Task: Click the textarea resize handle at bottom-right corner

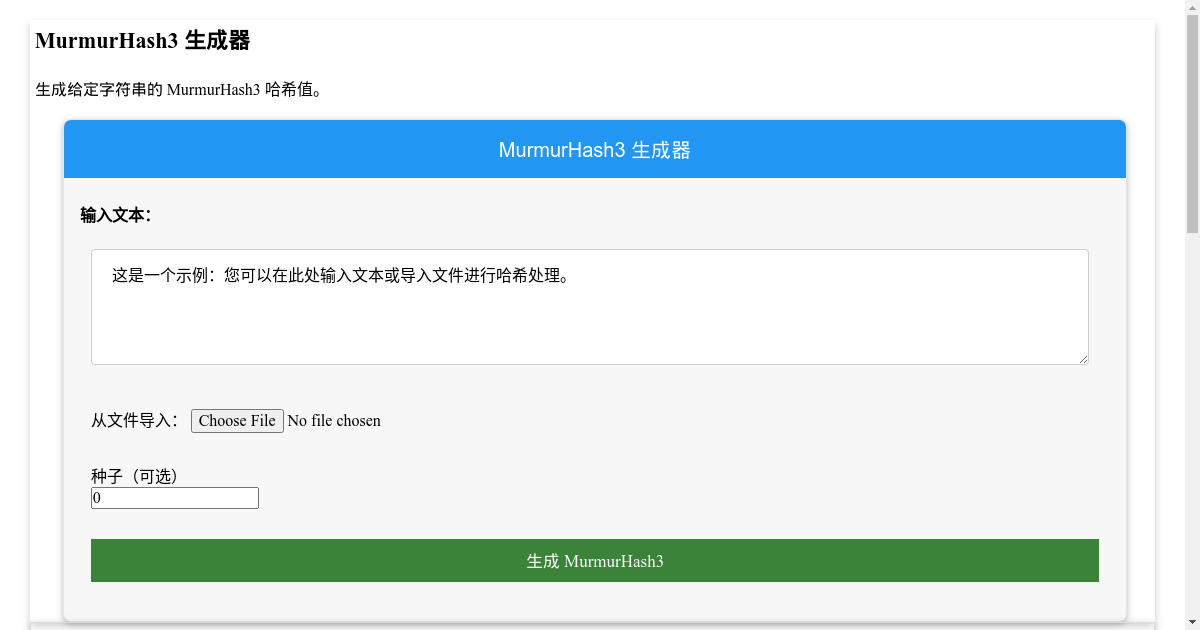Action: point(1083,359)
